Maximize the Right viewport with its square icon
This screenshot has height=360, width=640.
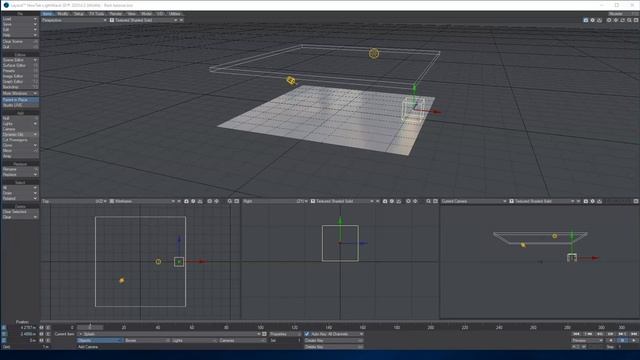[435, 201]
